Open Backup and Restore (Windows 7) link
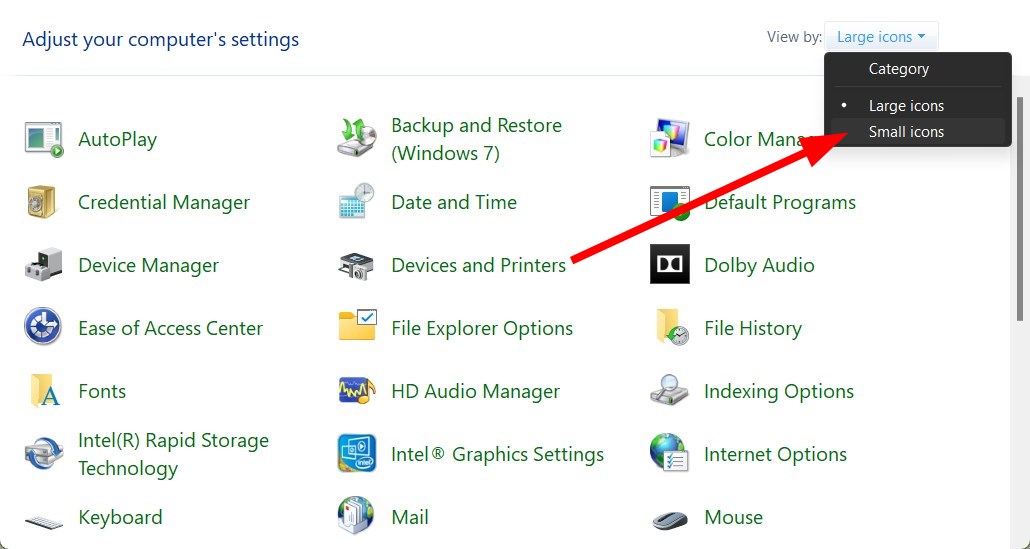Screen dimensions: 1030x549 pyautogui.click(x=476, y=139)
